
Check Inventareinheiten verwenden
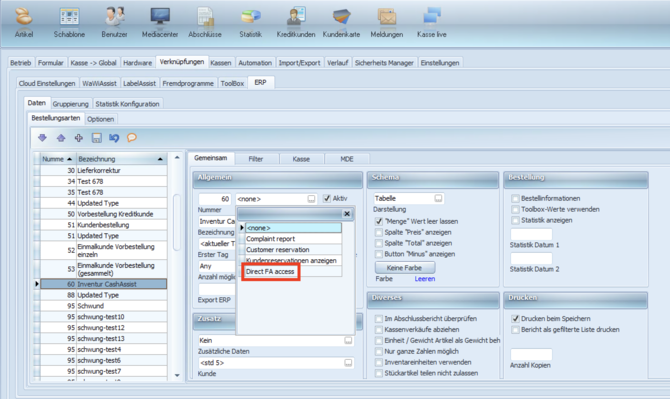point(379,362)
